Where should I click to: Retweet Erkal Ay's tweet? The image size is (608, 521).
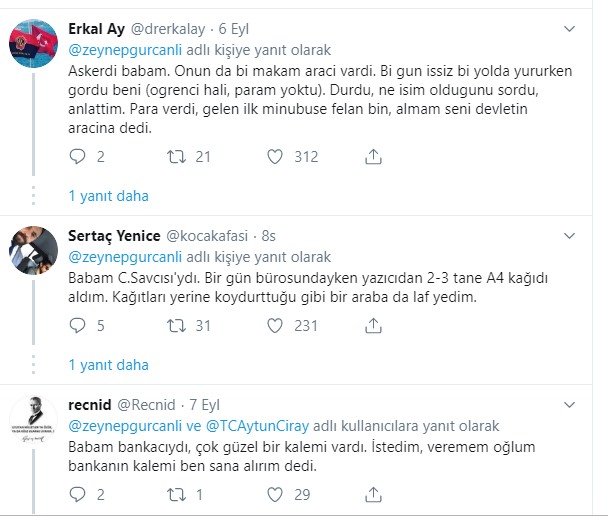[x=176, y=156]
